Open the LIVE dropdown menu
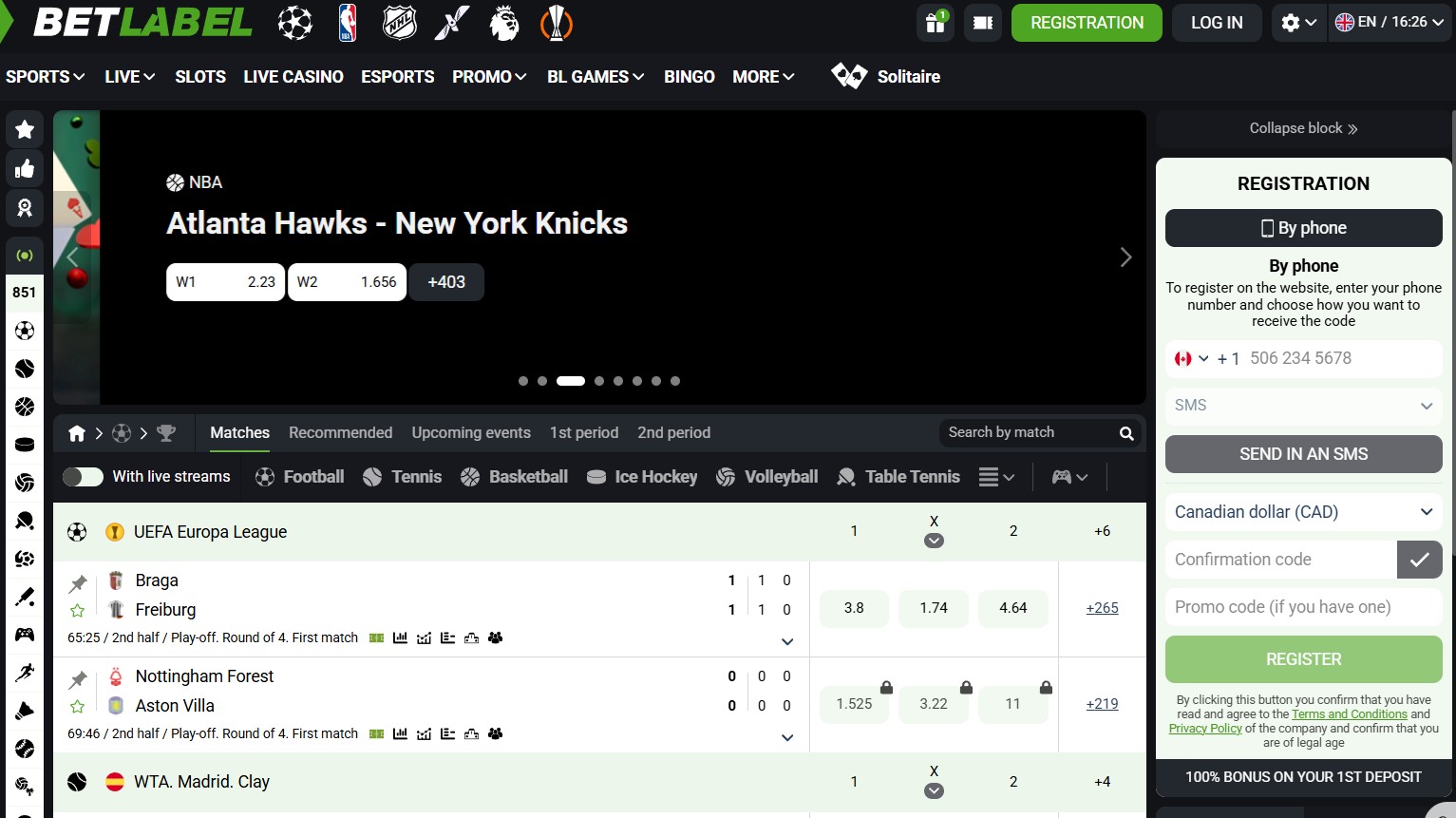Image resolution: width=1456 pixels, height=818 pixels. (130, 77)
